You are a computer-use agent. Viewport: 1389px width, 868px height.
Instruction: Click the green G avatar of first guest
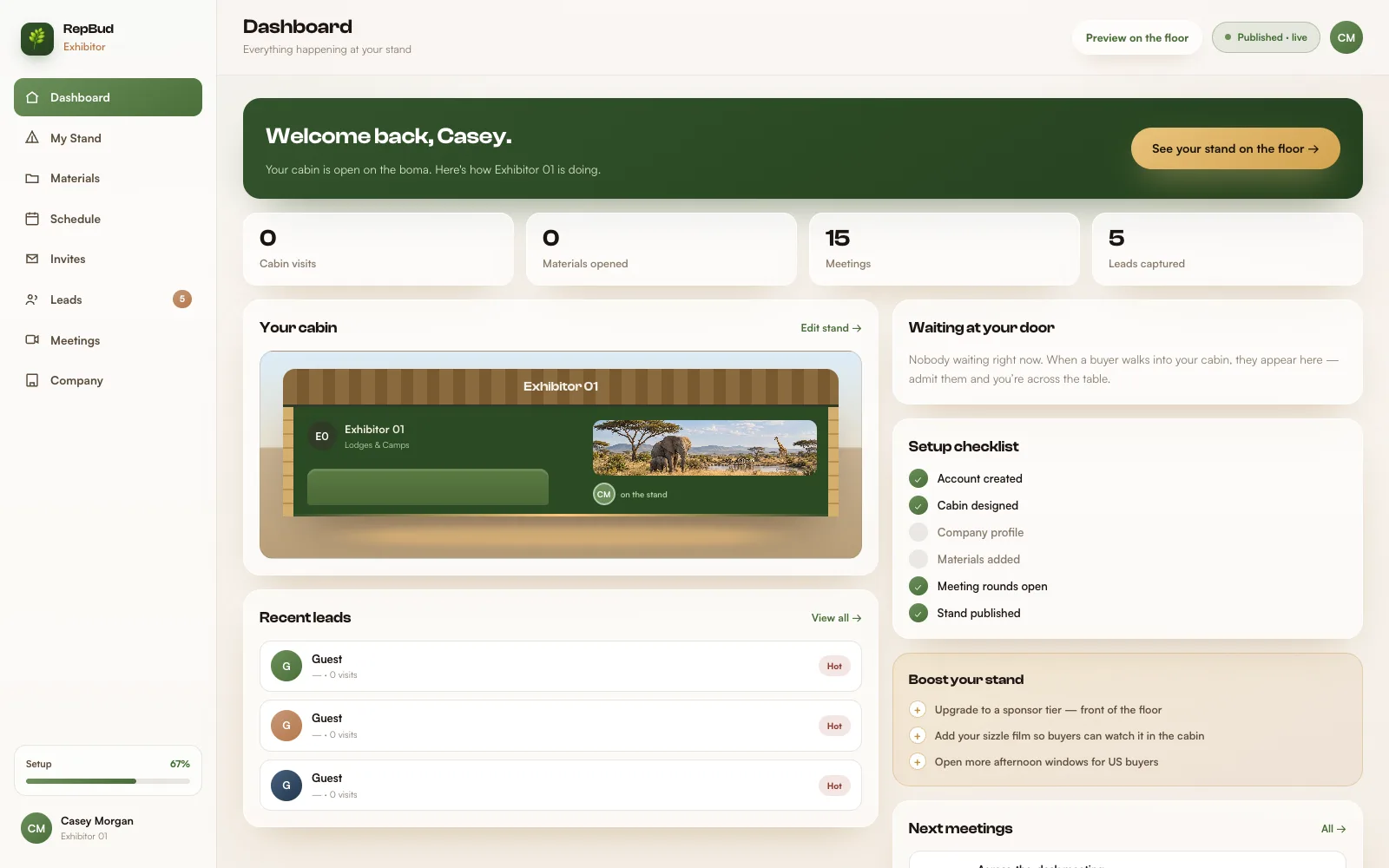[x=286, y=667]
